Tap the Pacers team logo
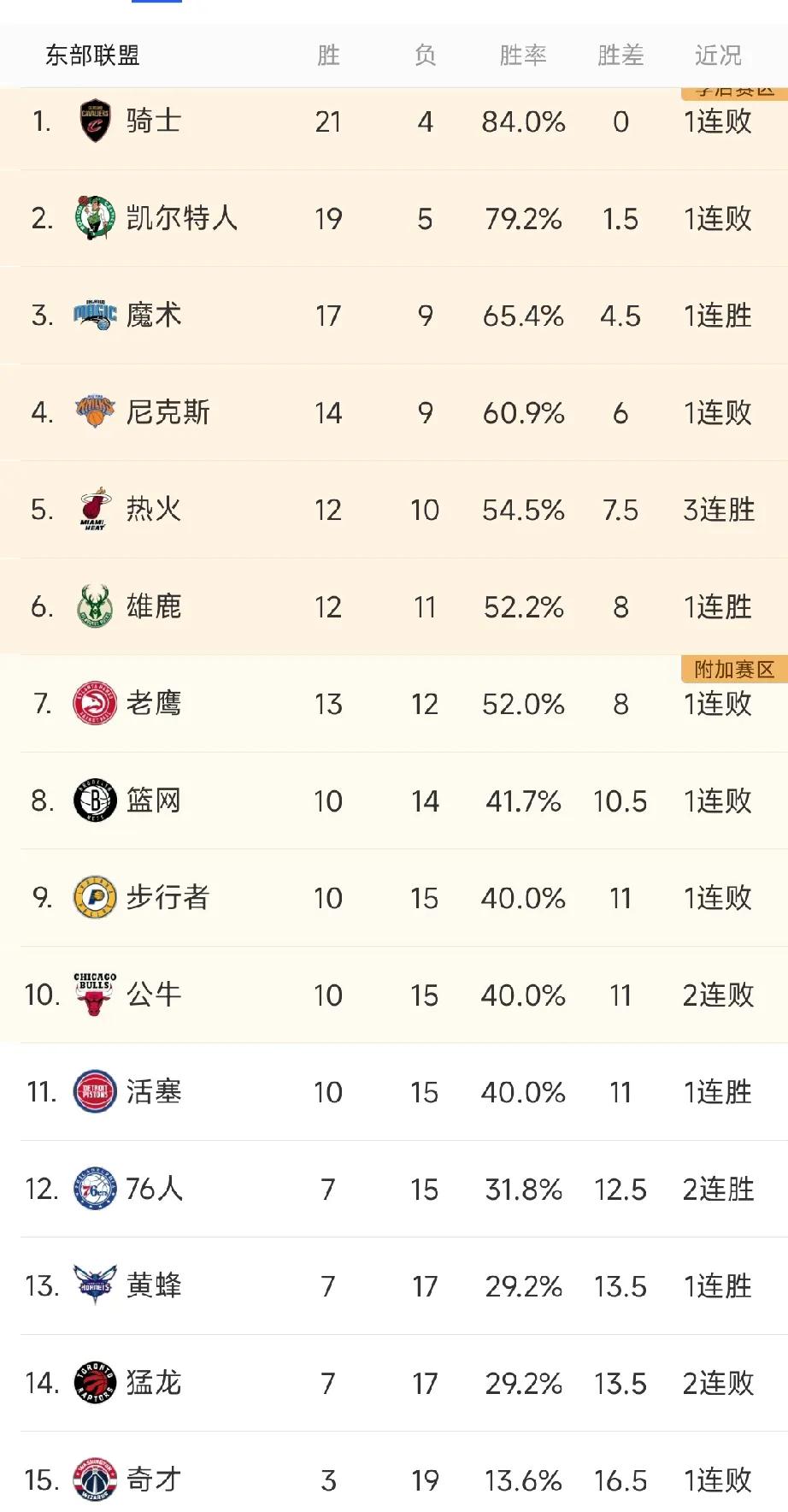This screenshot has width=788, height=1512. tap(95, 897)
